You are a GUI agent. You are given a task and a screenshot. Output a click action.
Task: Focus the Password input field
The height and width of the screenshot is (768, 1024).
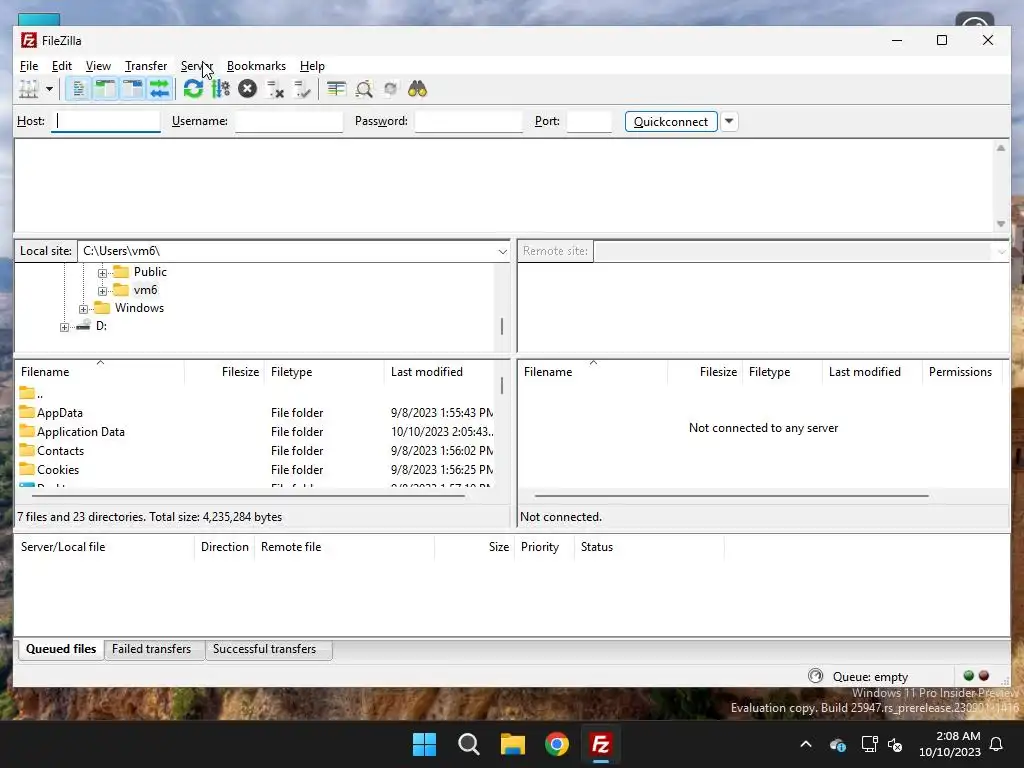point(468,121)
